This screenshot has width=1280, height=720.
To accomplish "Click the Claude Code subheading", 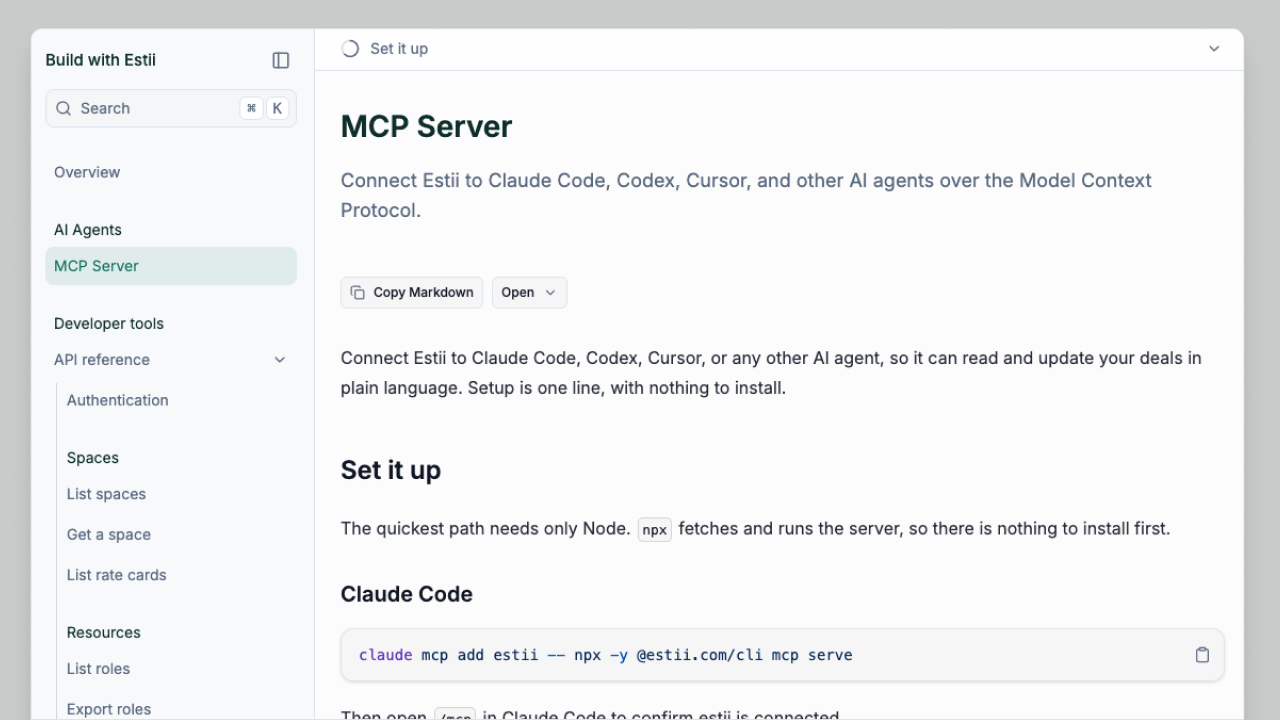I will [x=407, y=594].
